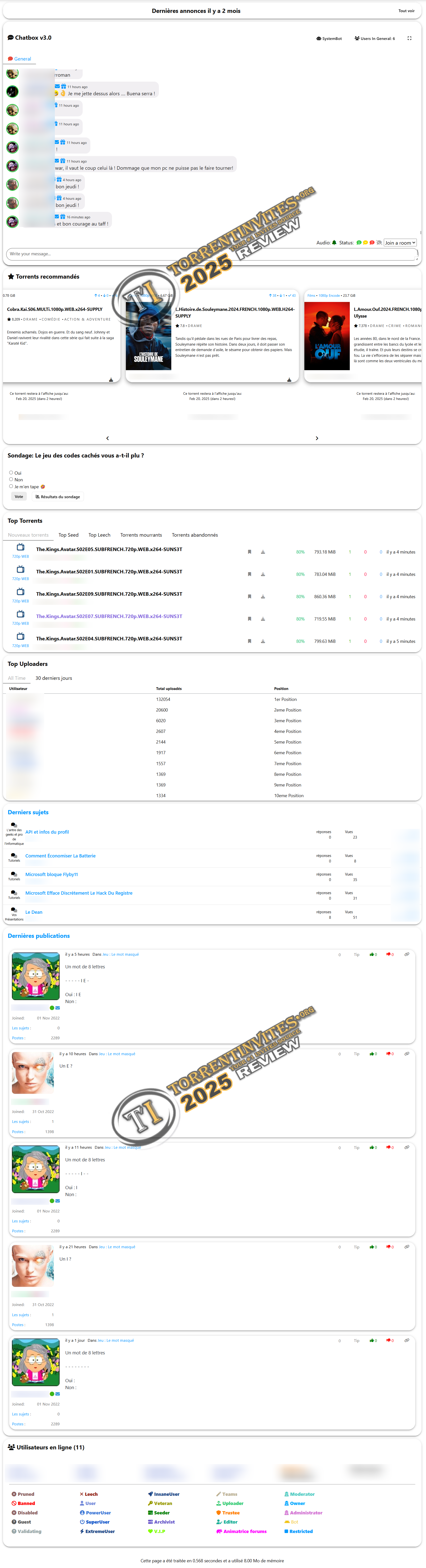Screen dimensions: 426x1568
Task: Select poll answer Non
Action: (x=11, y=479)
